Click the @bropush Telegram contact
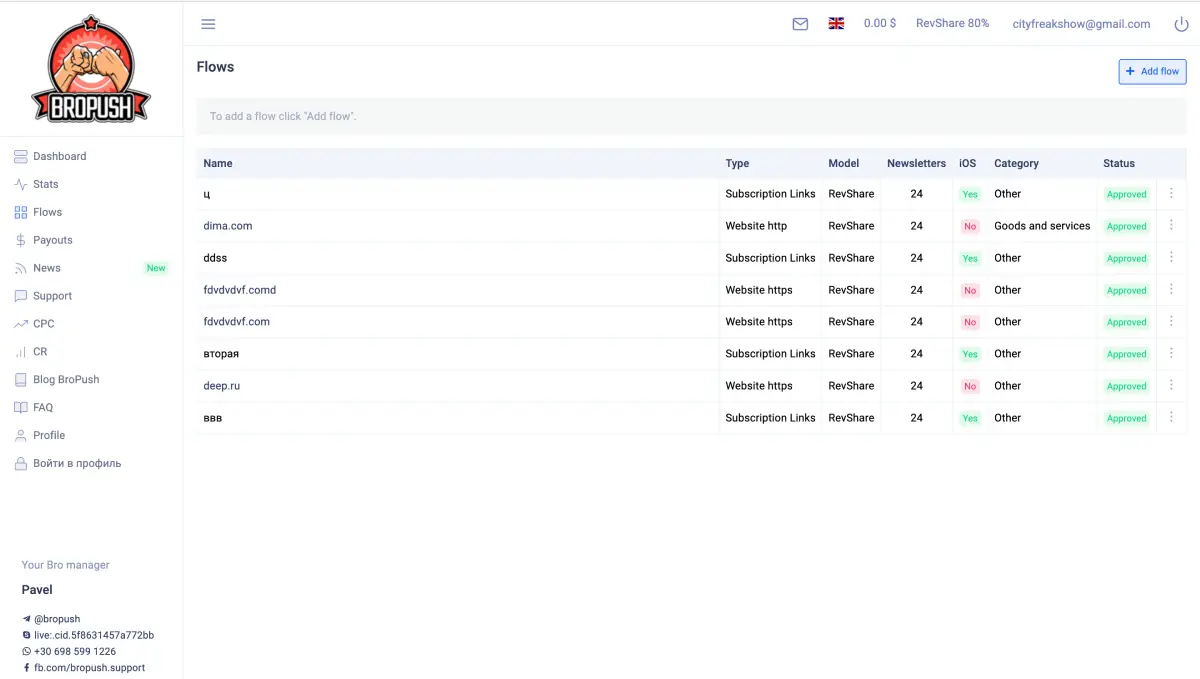 56,619
